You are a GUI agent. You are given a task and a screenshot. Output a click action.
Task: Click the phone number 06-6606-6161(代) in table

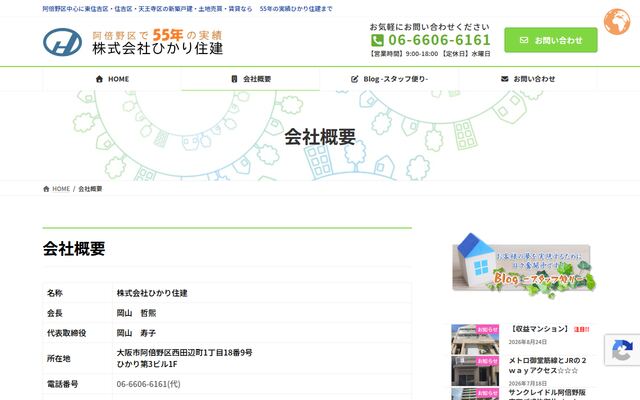(149, 384)
